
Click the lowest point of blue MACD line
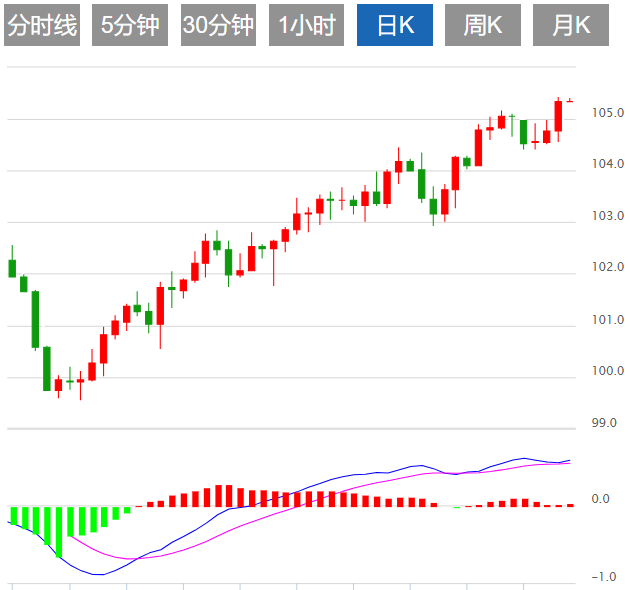coord(97,575)
